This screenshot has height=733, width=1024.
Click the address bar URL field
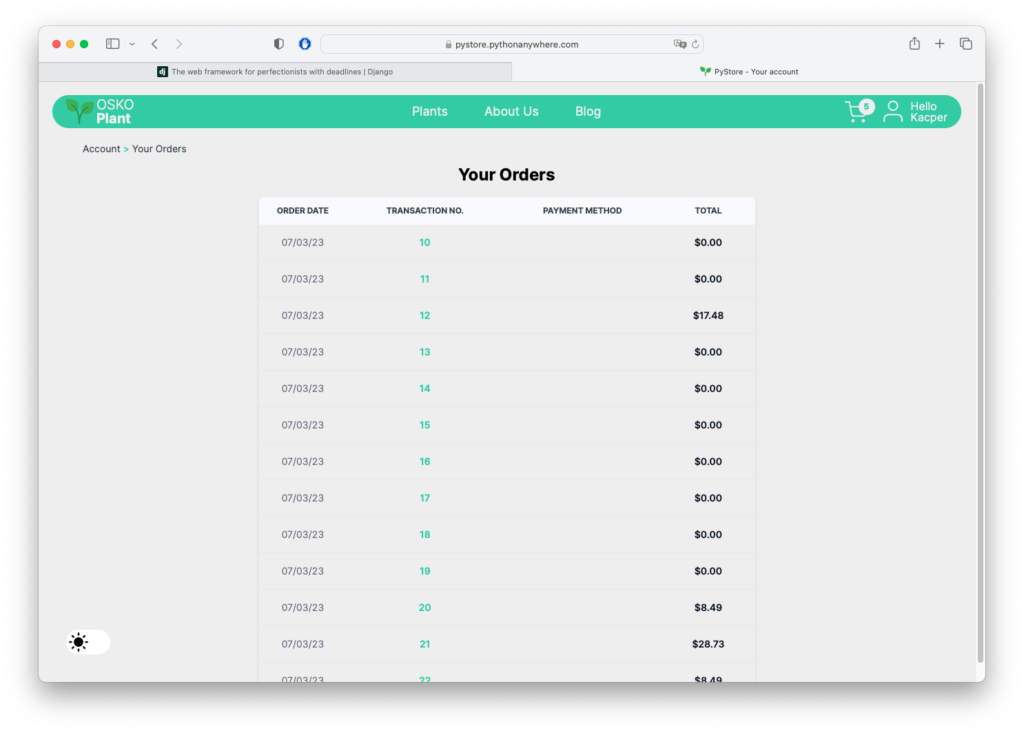pos(512,44)
